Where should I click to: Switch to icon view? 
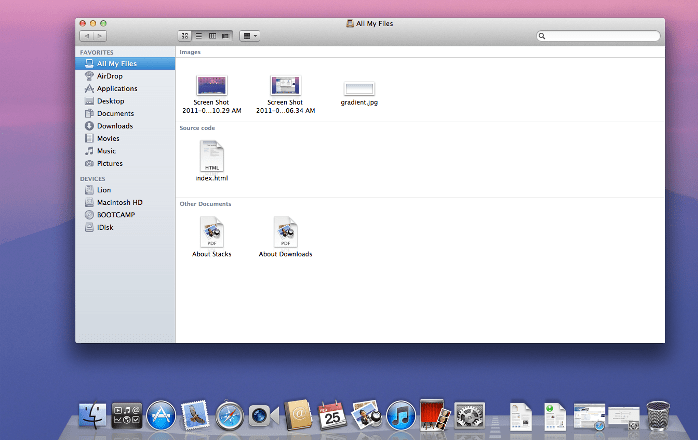(185, 36)
